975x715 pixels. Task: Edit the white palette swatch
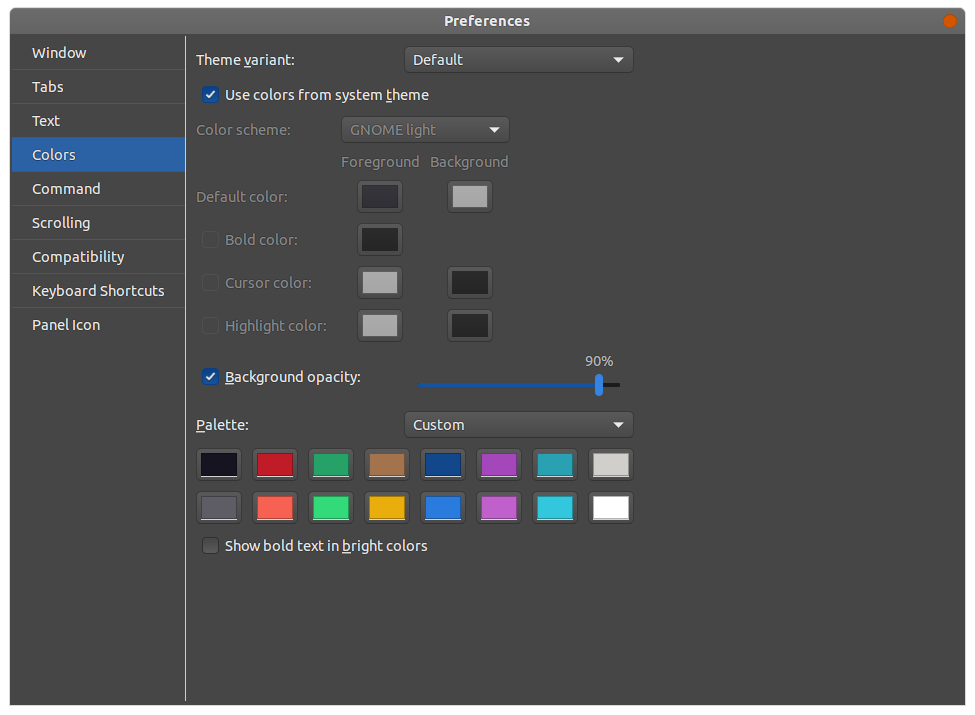click(x=611, y=508)
